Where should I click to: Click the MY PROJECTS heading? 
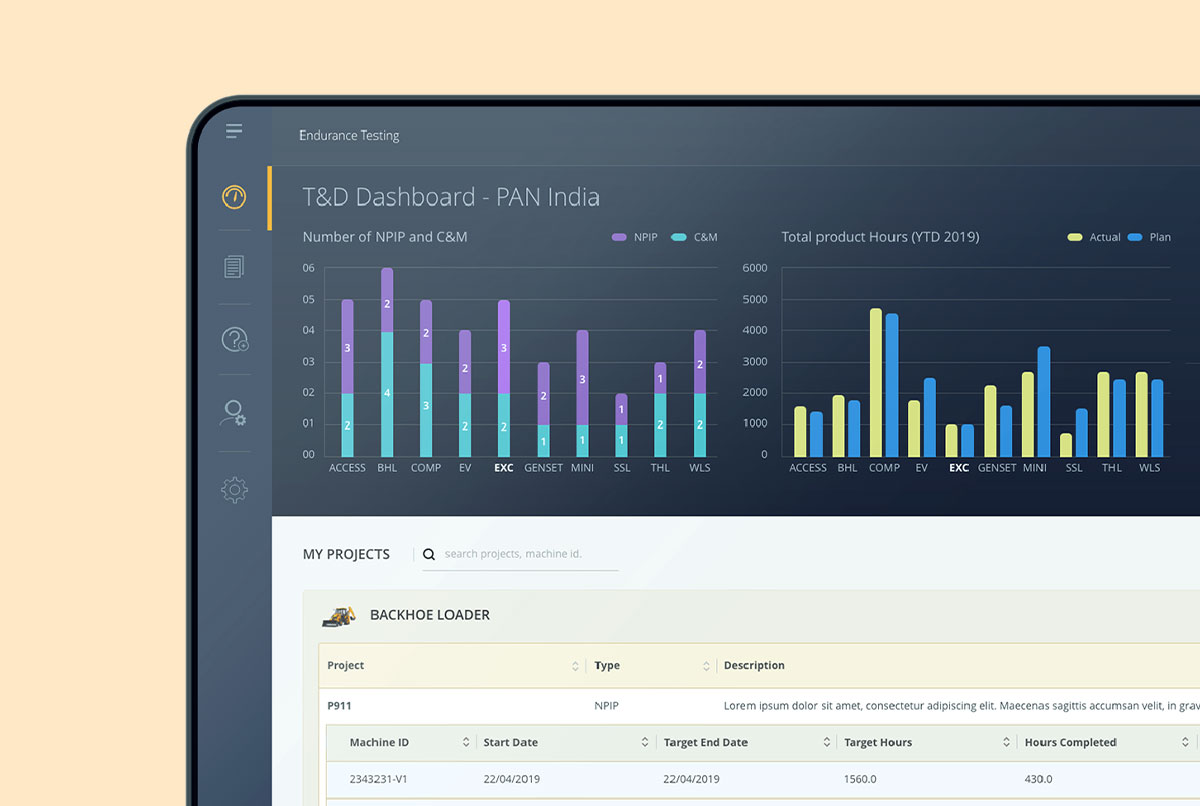coord(346,554)
